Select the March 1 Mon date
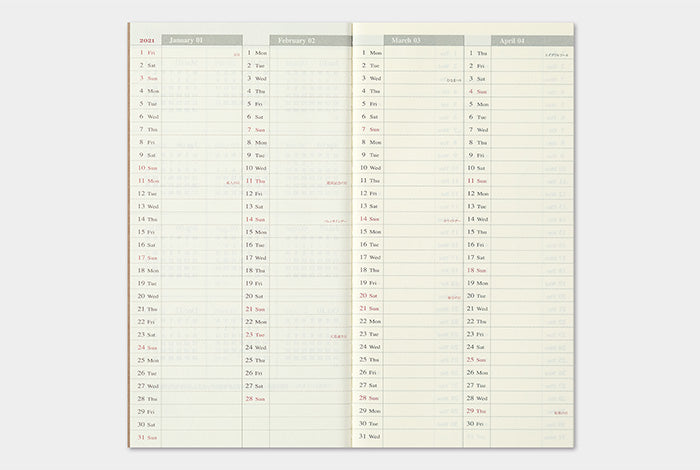Viewport: 700px width, 470px height. (x=369, y=52)
